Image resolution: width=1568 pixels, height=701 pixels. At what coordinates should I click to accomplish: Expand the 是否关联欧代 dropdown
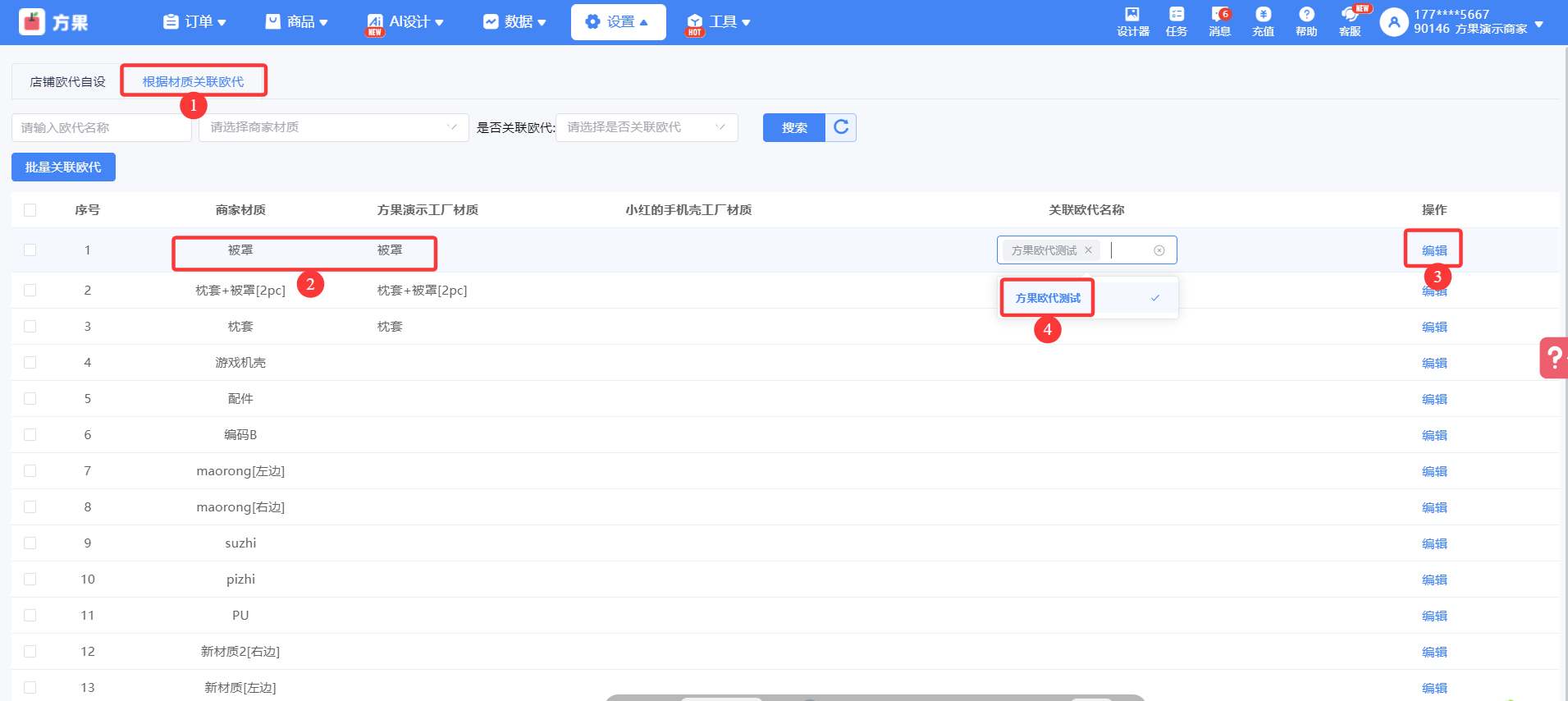[x=646, y=127]
